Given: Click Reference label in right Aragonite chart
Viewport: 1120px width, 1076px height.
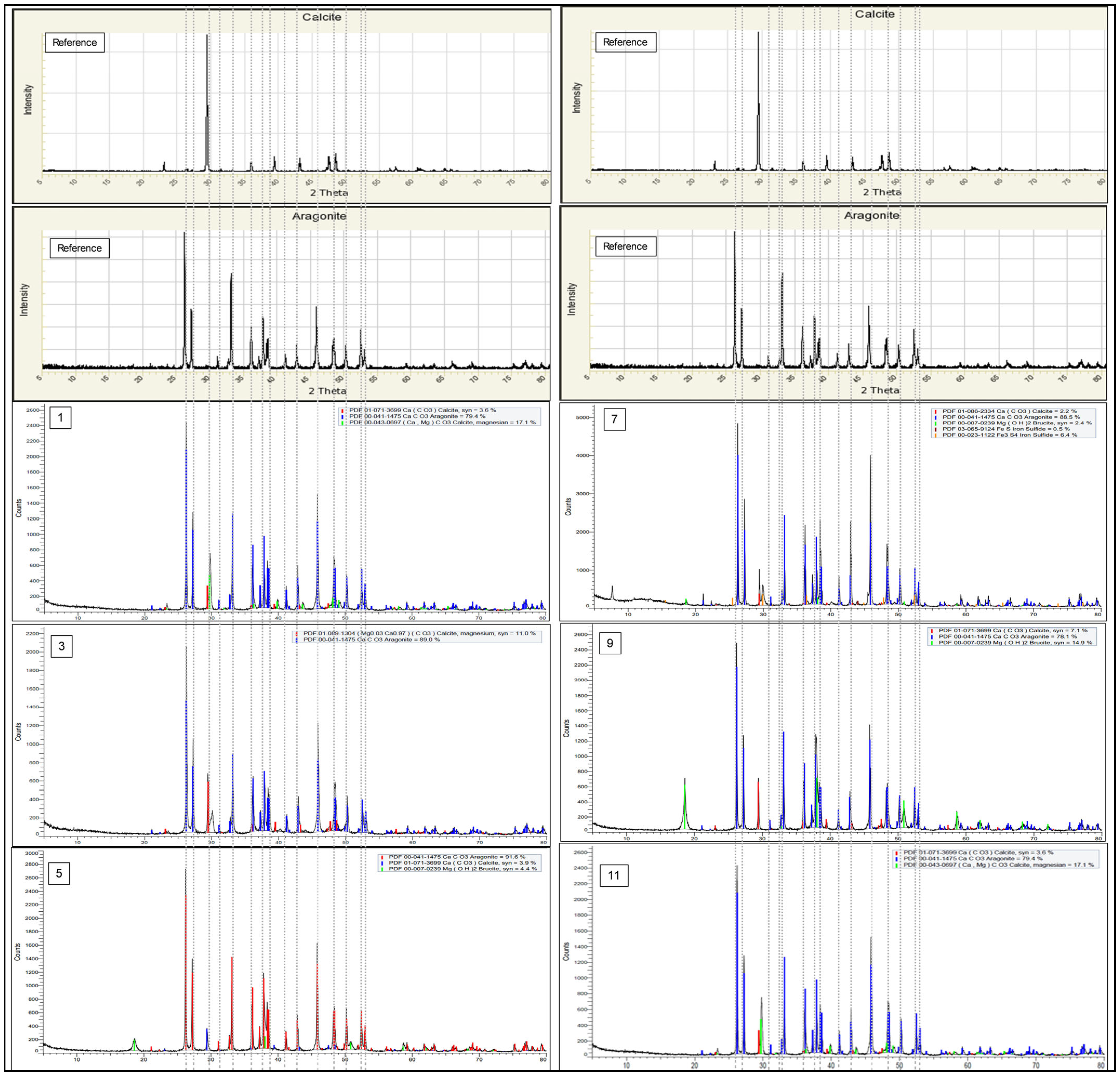Looking at the screenshot, I should pyautogui.click(x=625, y=246).
